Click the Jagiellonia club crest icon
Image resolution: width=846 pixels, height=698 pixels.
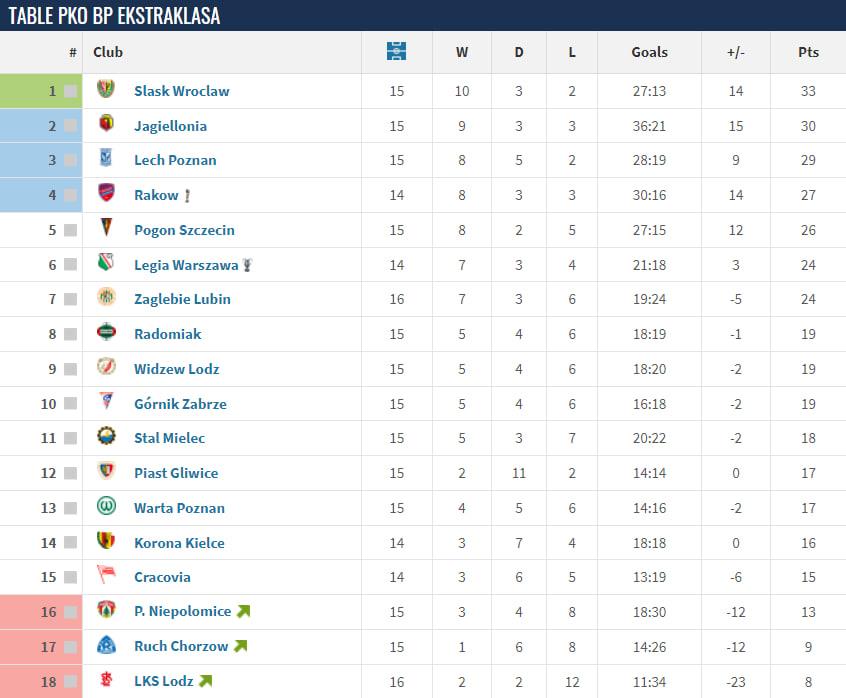(x=106, y=125)
